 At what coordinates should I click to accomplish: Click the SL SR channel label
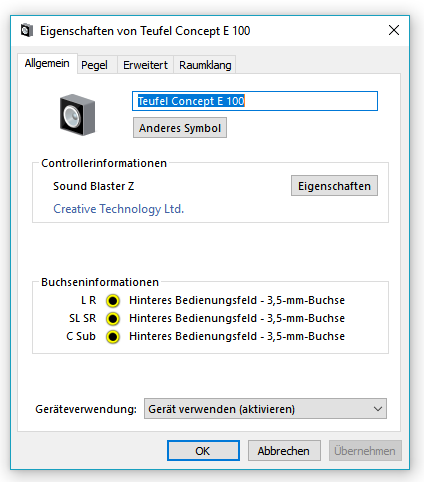pyautogui.click(x=83, y=318)
